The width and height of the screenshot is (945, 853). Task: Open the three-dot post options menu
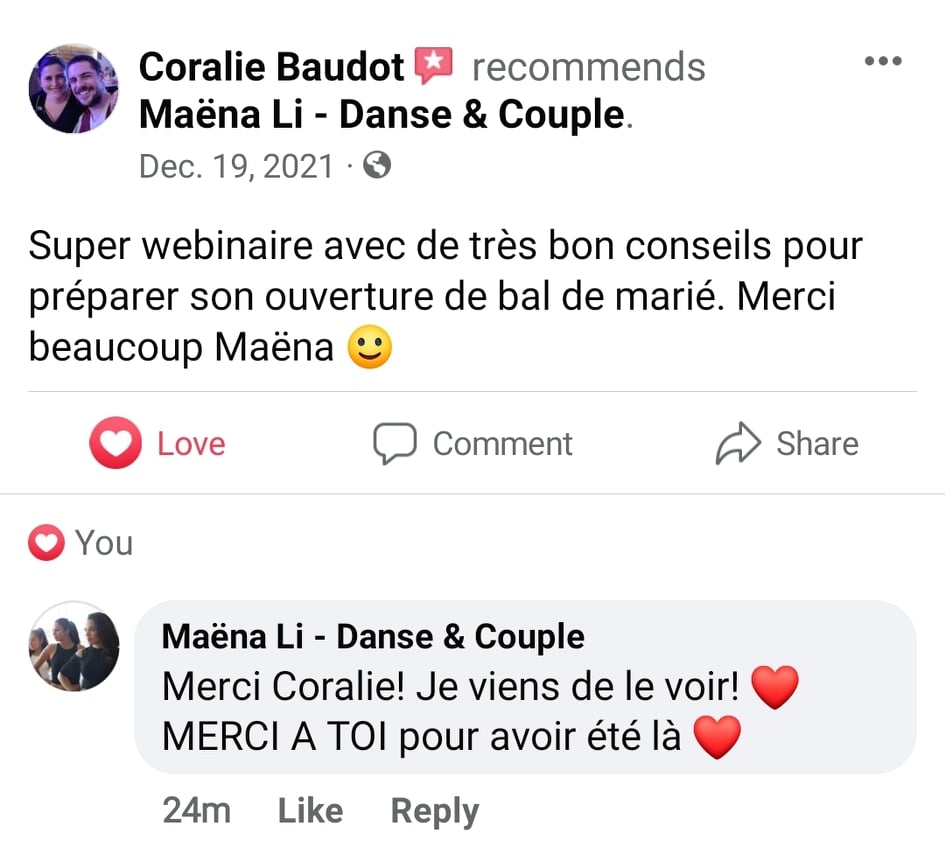tap(882, 62)
